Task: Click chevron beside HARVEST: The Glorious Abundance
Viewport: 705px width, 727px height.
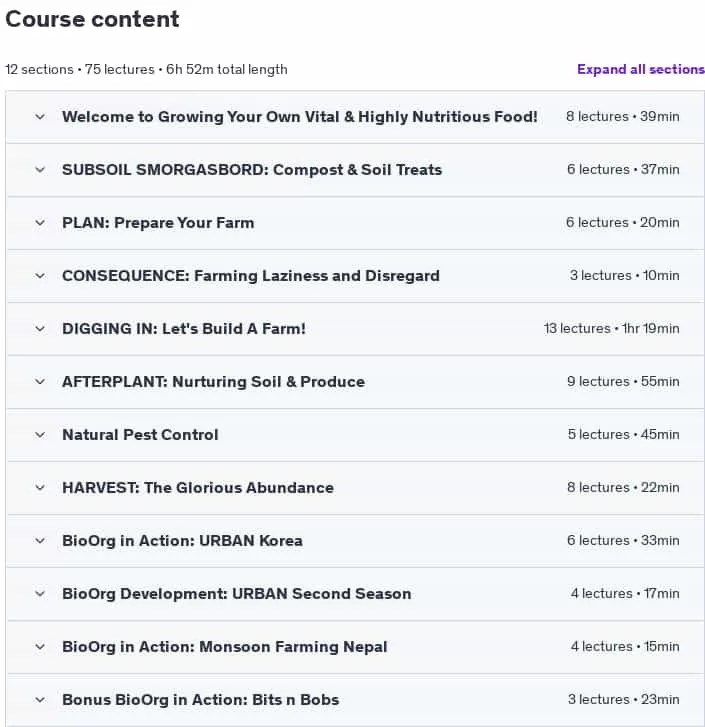Action: coord(40,488)
